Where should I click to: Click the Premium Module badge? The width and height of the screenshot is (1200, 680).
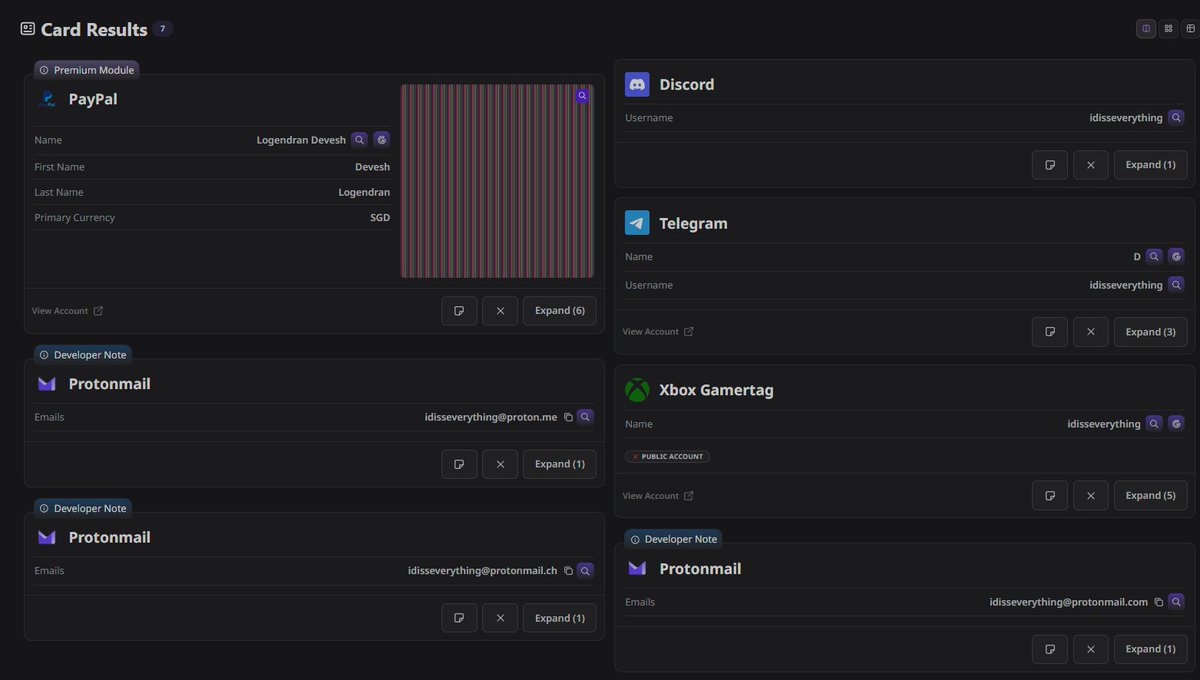(x=87, y=70)
